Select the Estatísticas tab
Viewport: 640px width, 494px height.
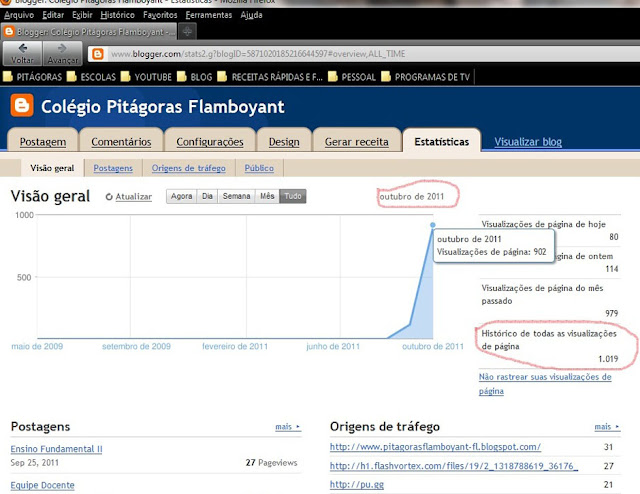[442, 142]
